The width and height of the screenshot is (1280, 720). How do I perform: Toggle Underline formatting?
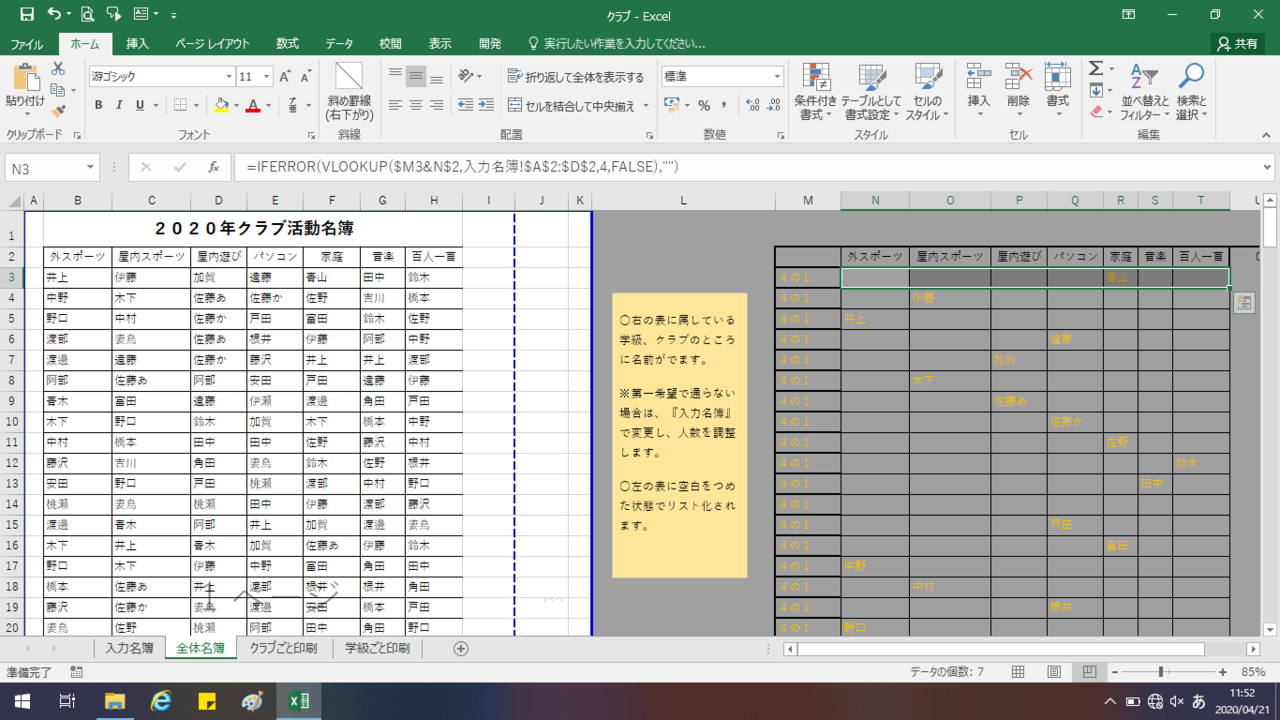click(x=140, y=105)
